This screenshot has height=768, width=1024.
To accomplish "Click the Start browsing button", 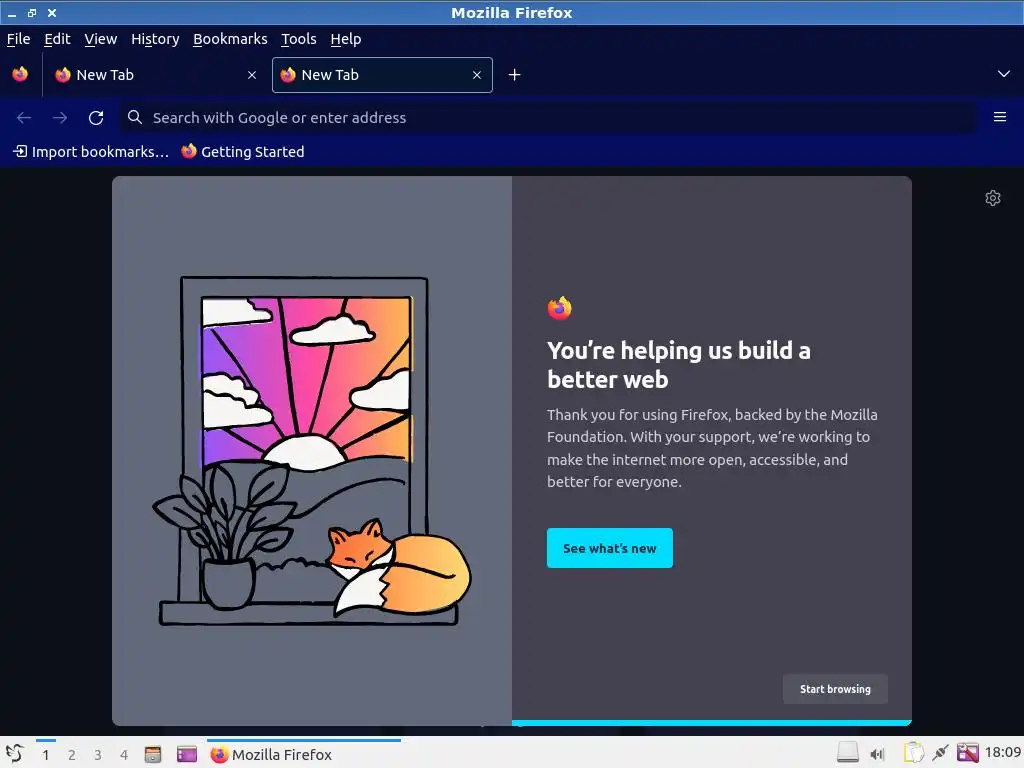I will [835, 689].
